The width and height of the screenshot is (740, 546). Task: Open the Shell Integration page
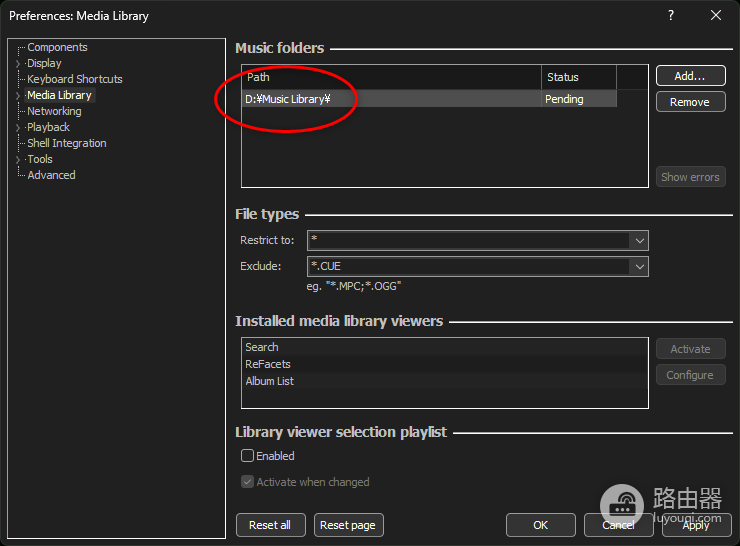click(67, 143)
